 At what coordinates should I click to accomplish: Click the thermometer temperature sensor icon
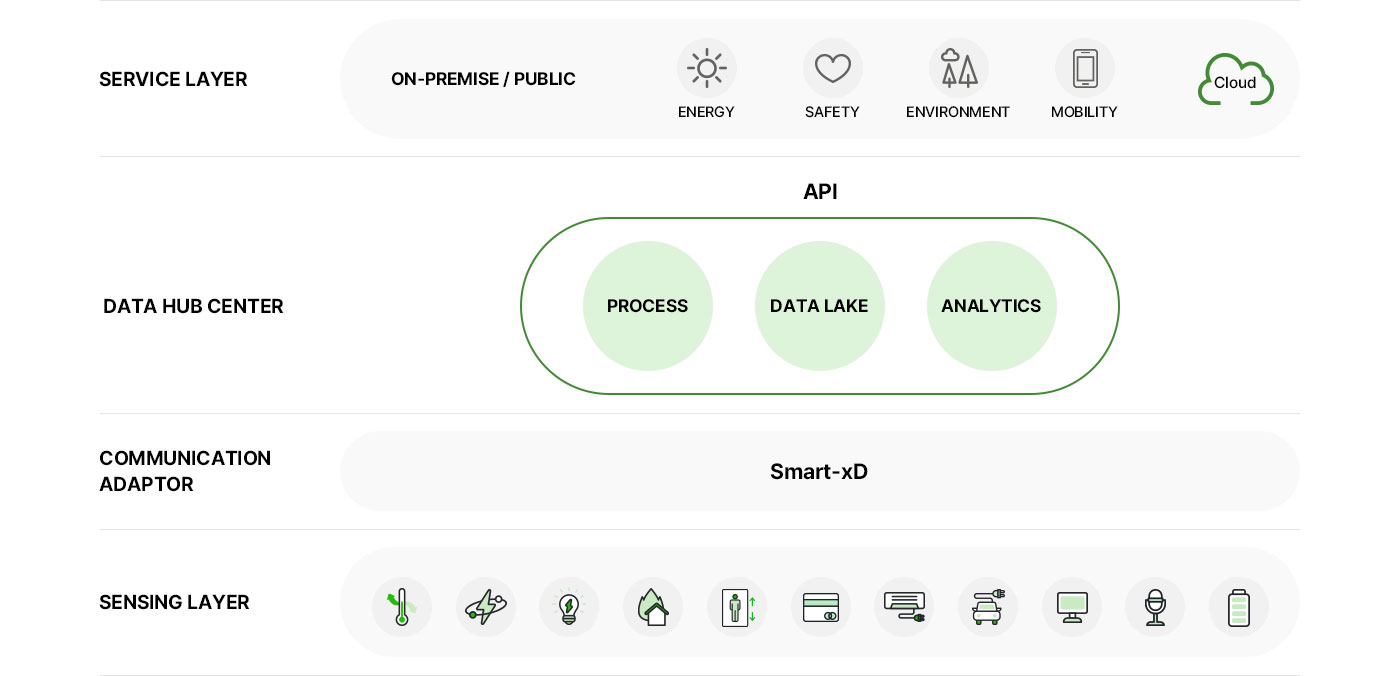coord(402,607)
